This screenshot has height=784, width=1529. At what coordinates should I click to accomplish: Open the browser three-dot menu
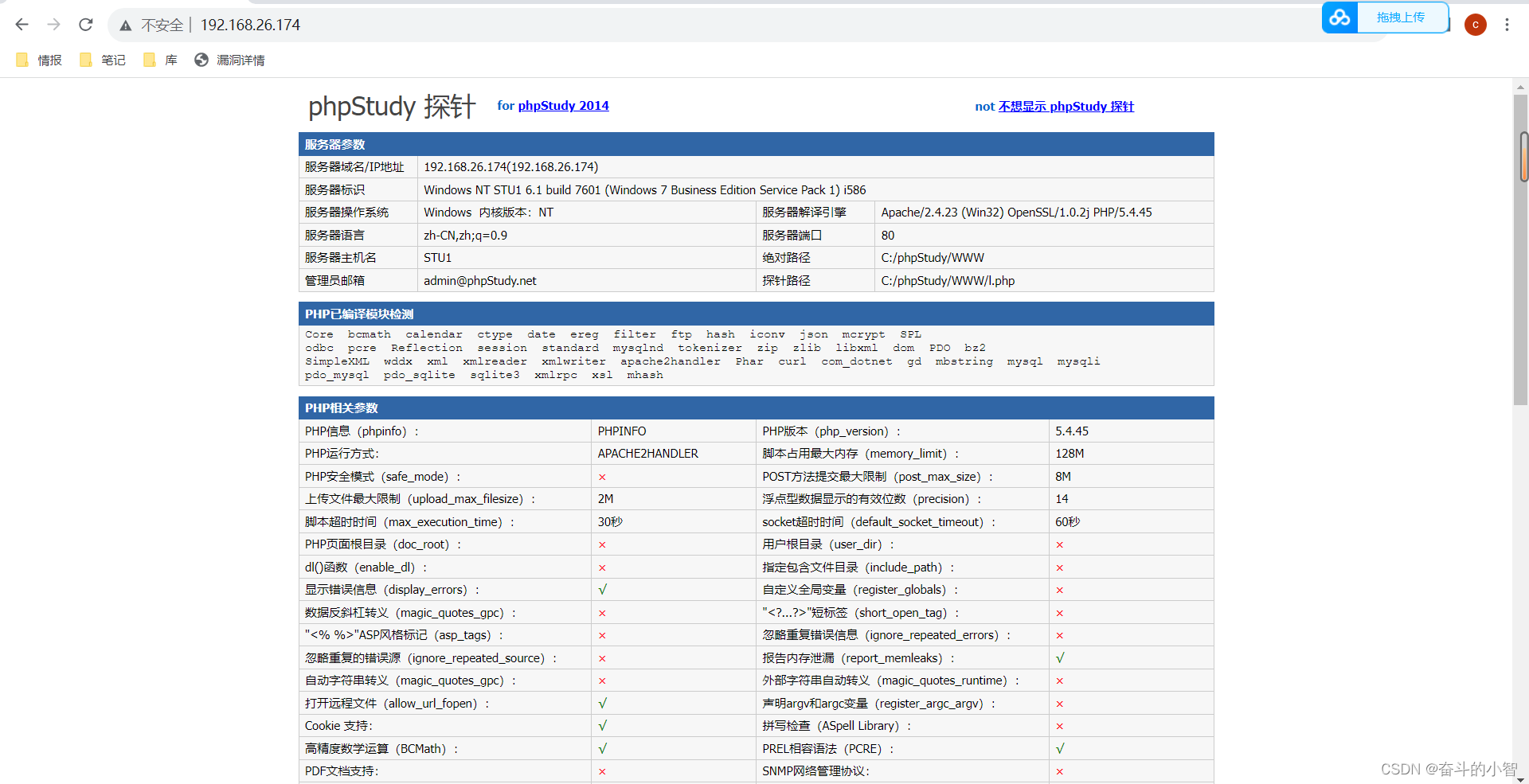point(1507,25)
